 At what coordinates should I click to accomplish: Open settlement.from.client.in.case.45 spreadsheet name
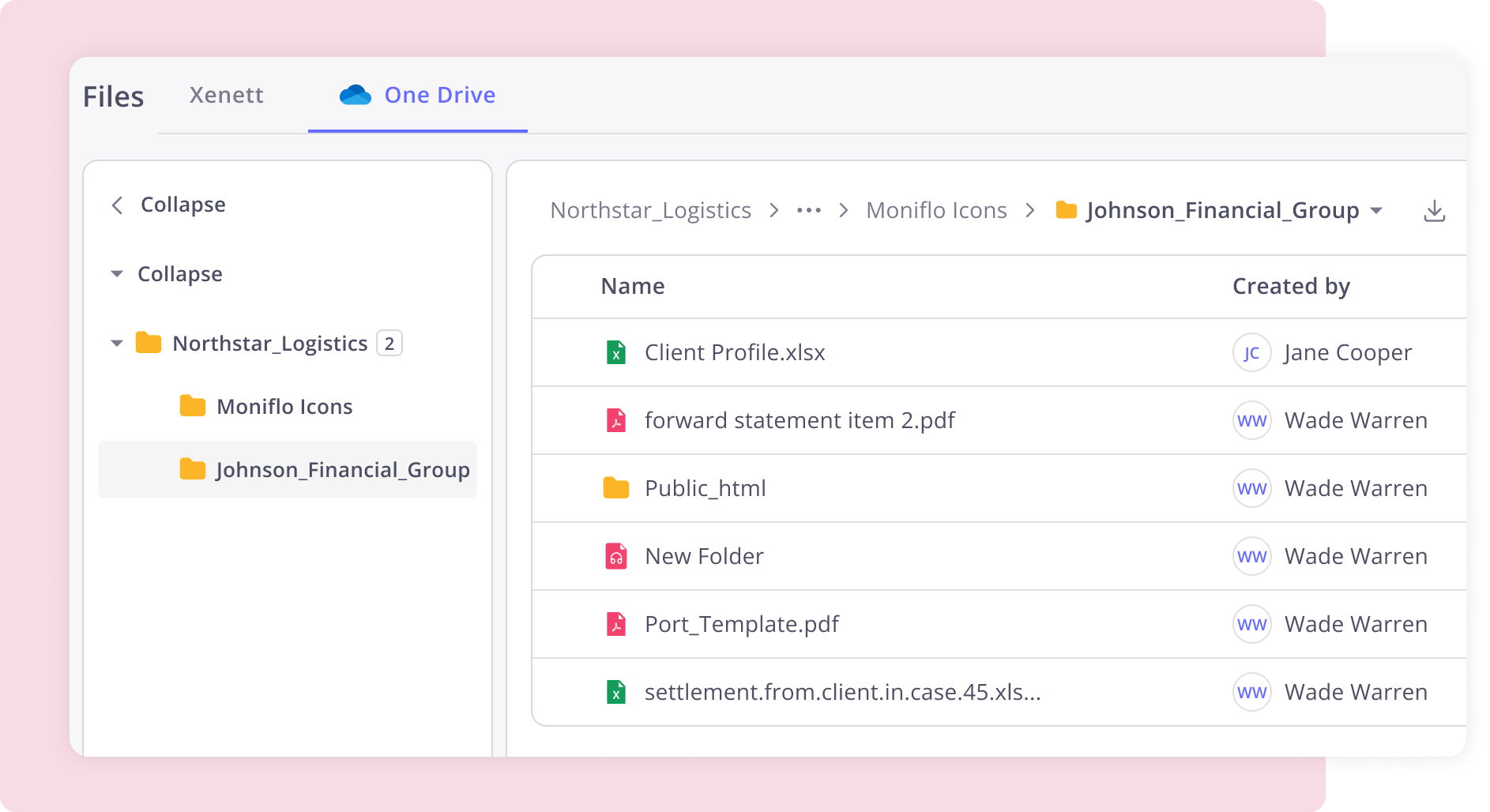[843, 692]
